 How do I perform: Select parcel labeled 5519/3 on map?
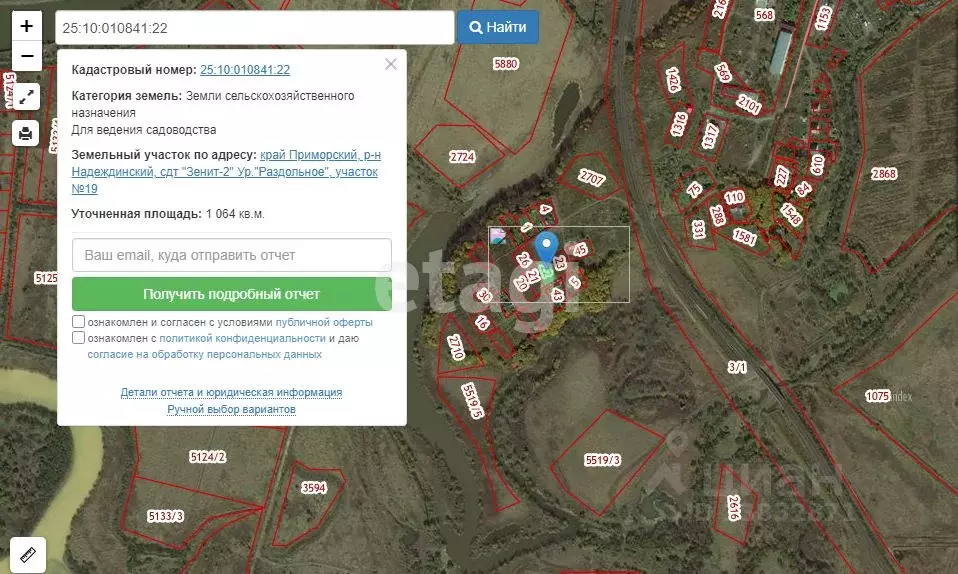602,460
